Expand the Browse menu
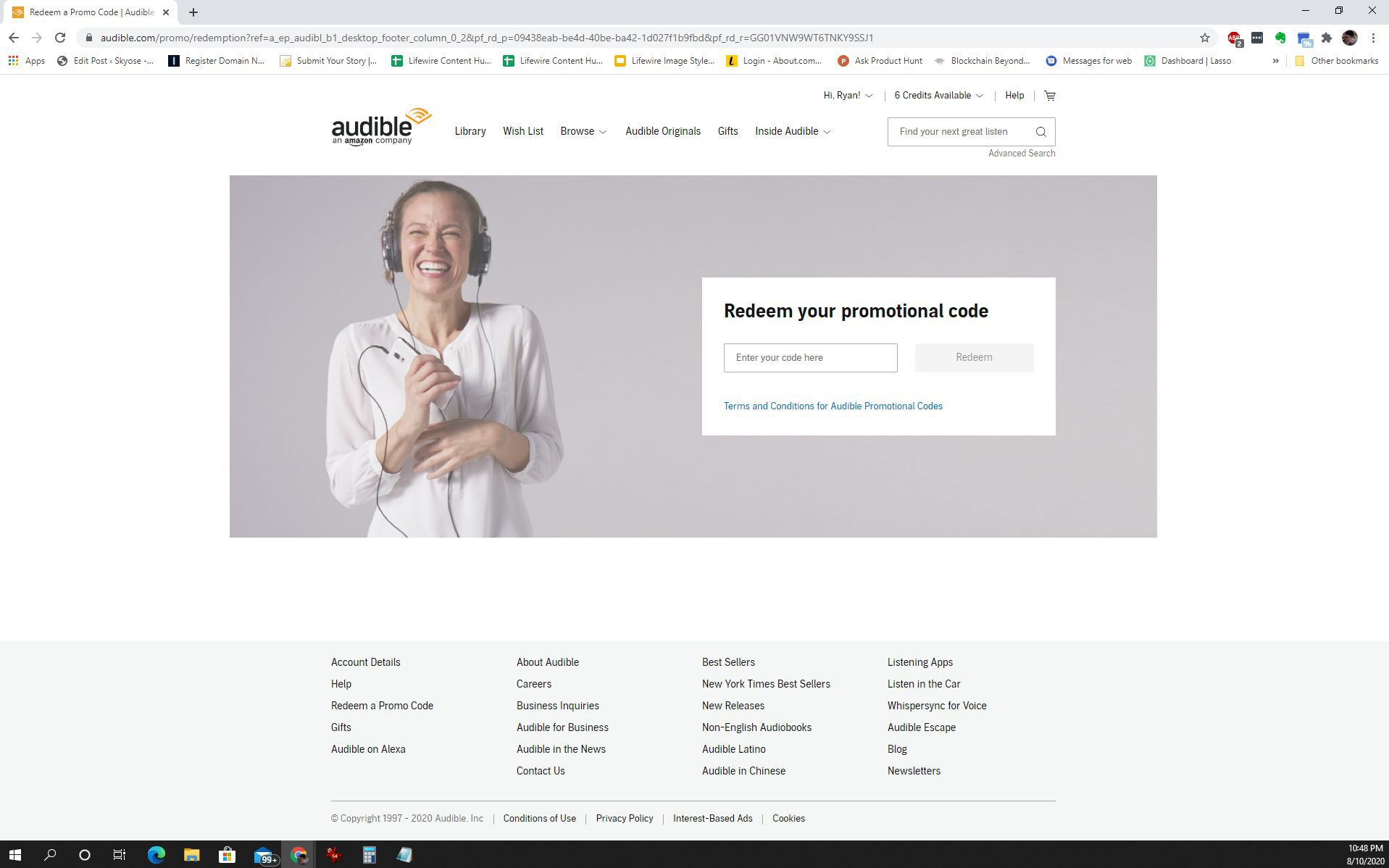The width and height of the screenshot is (1389, 868). (x=583, y=131)
